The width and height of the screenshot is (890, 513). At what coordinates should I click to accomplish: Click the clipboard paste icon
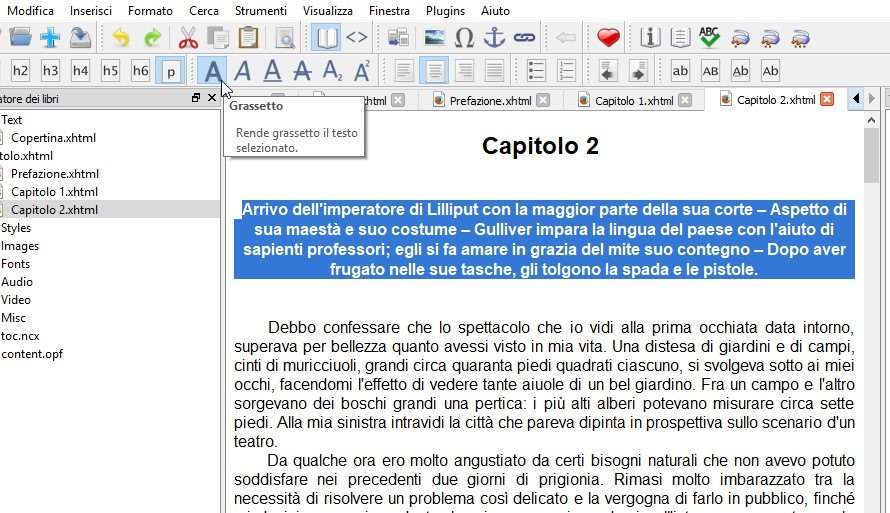[x=248, y=38]
